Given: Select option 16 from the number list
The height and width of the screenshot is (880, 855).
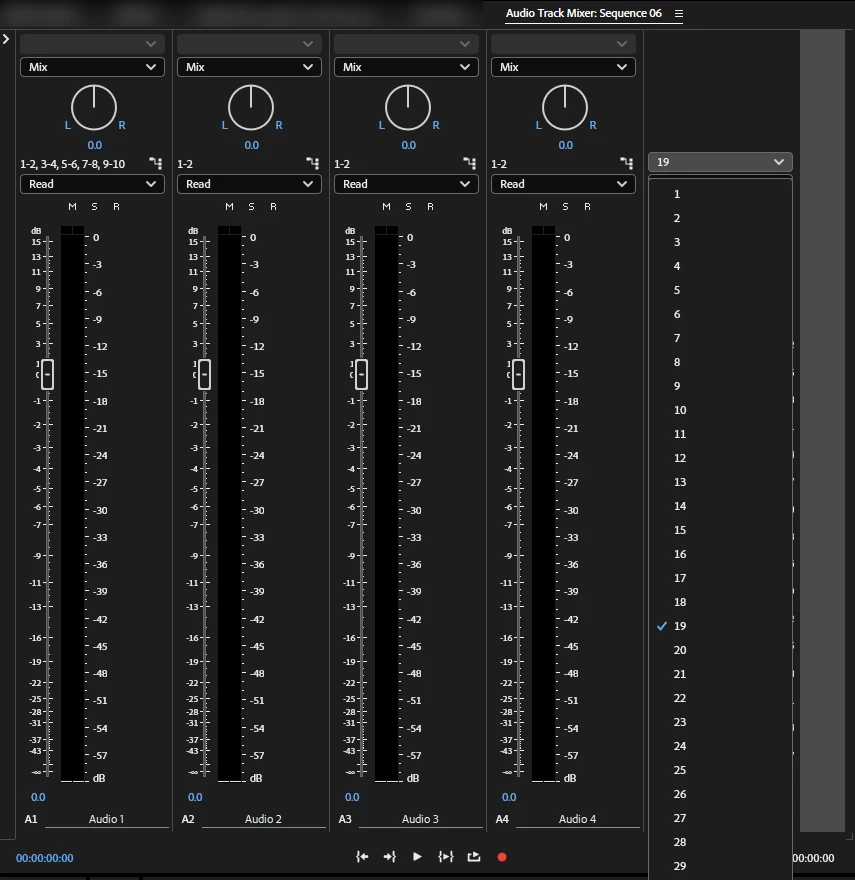Looking at the screenshot, I should pos(720,554).
